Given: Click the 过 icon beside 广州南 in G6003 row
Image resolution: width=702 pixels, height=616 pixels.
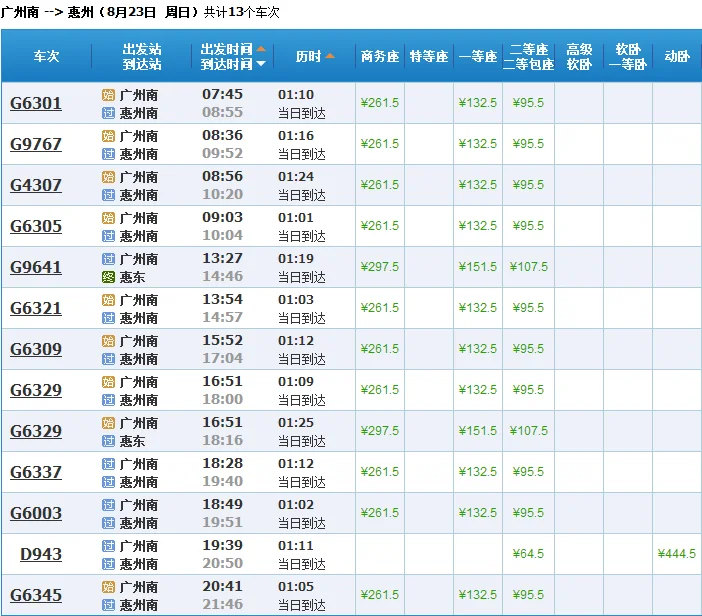Looking at the screenshot, I should (x=108, y=505).
